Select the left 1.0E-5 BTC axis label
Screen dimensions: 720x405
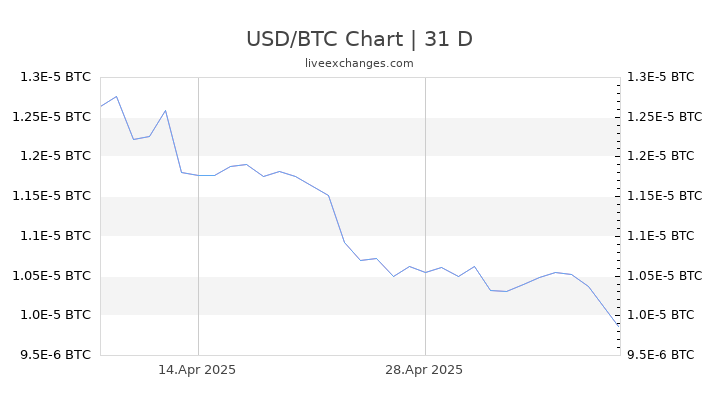point(56,315)
